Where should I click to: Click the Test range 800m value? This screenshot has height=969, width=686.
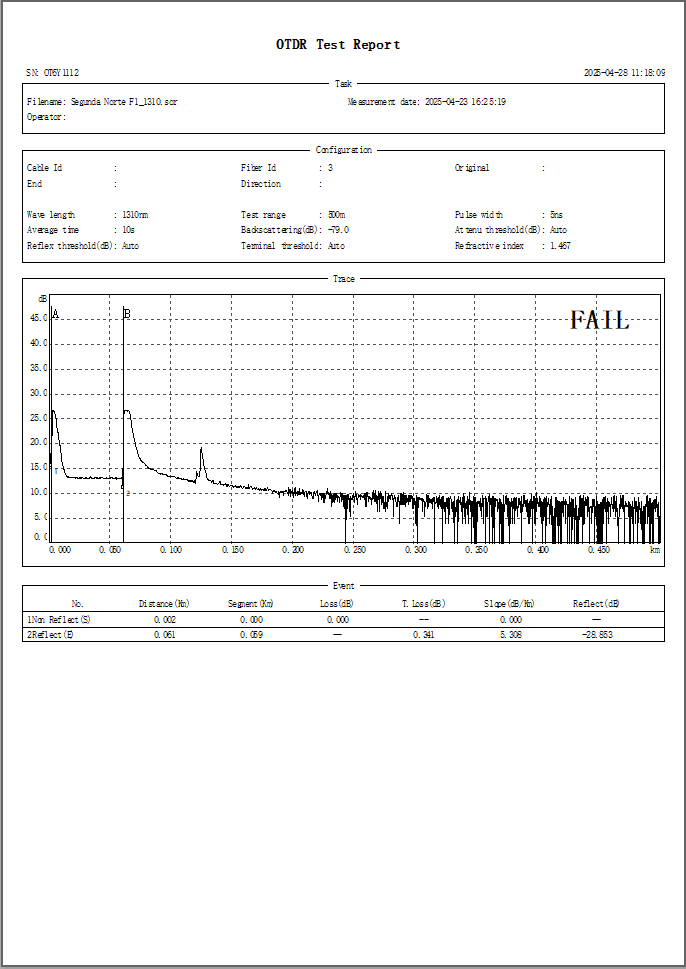coord(337,215)
